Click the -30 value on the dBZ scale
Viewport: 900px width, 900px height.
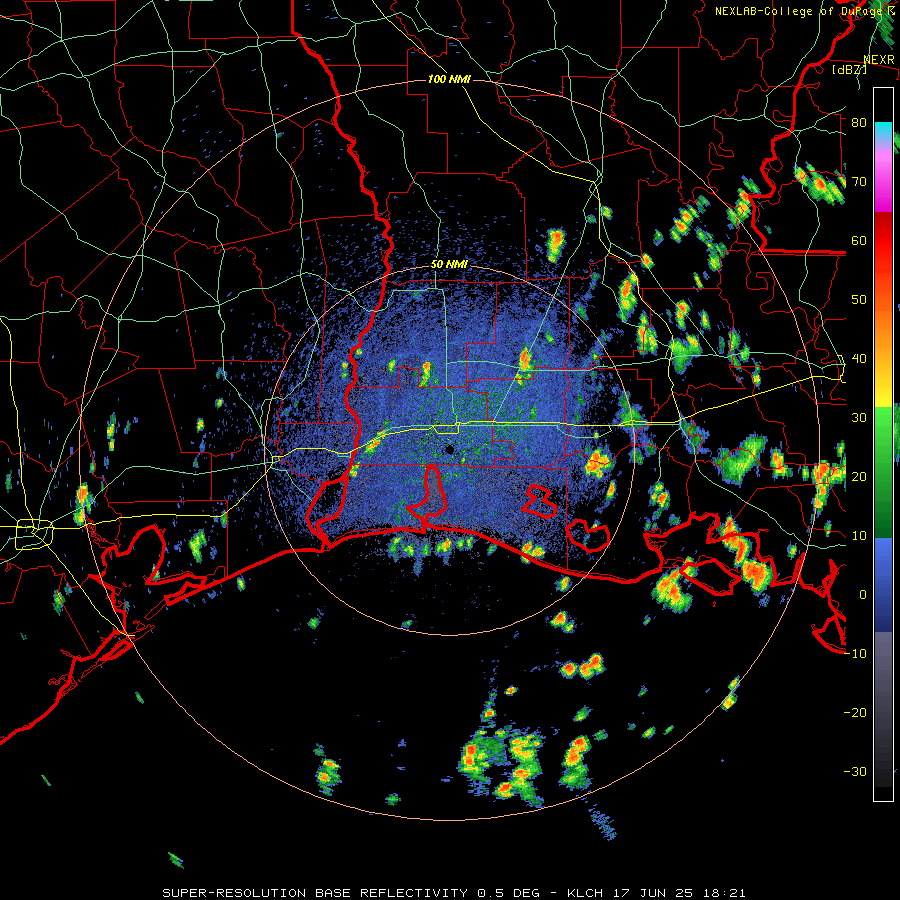tap(855, 772)
